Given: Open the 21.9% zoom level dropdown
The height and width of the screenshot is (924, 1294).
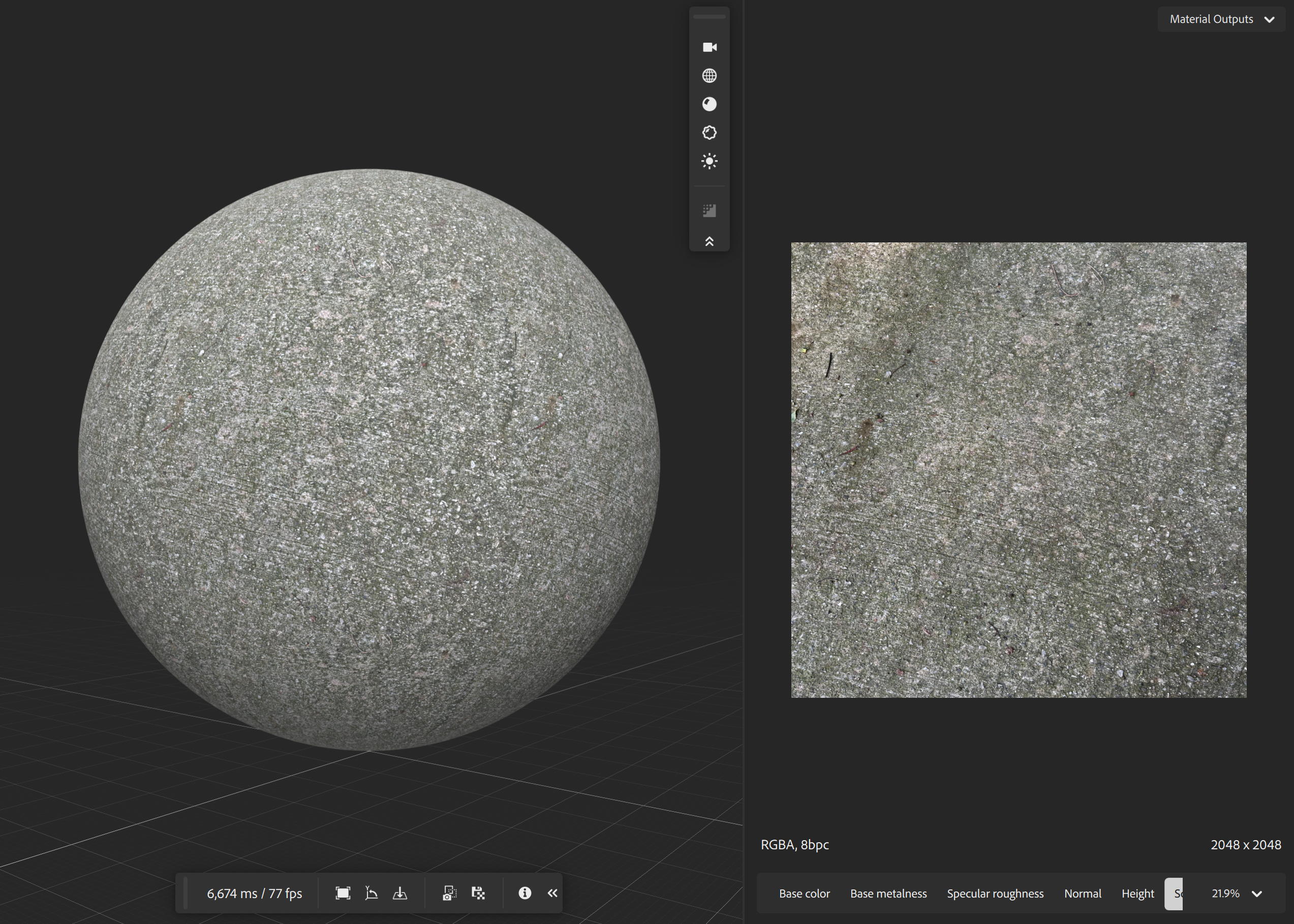Looking at the screenshot, I should [x=1237, y=894].
